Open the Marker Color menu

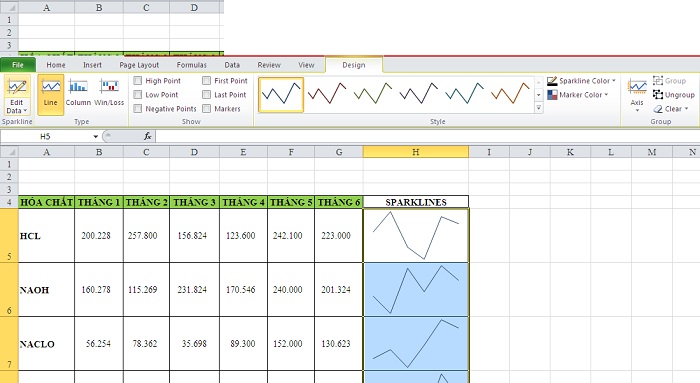click(578, 95)
